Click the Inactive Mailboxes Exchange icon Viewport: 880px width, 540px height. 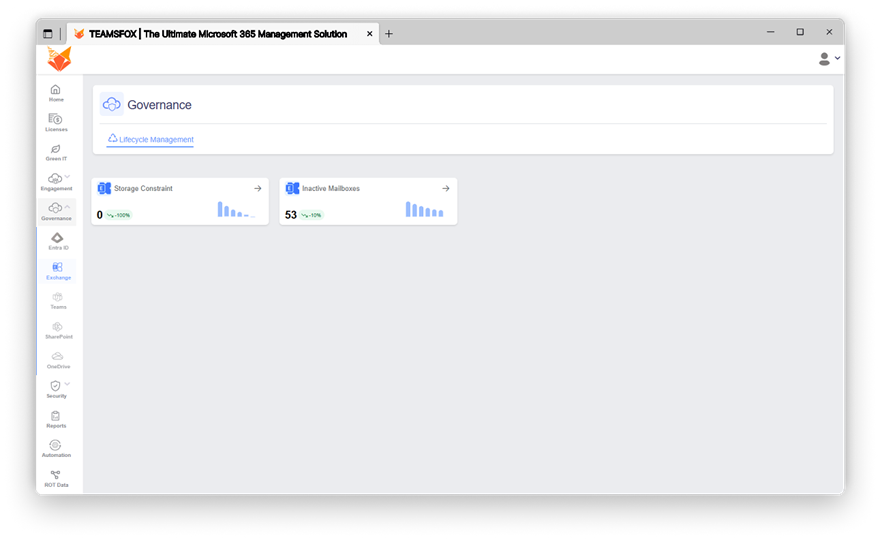(x=292, y=189)
